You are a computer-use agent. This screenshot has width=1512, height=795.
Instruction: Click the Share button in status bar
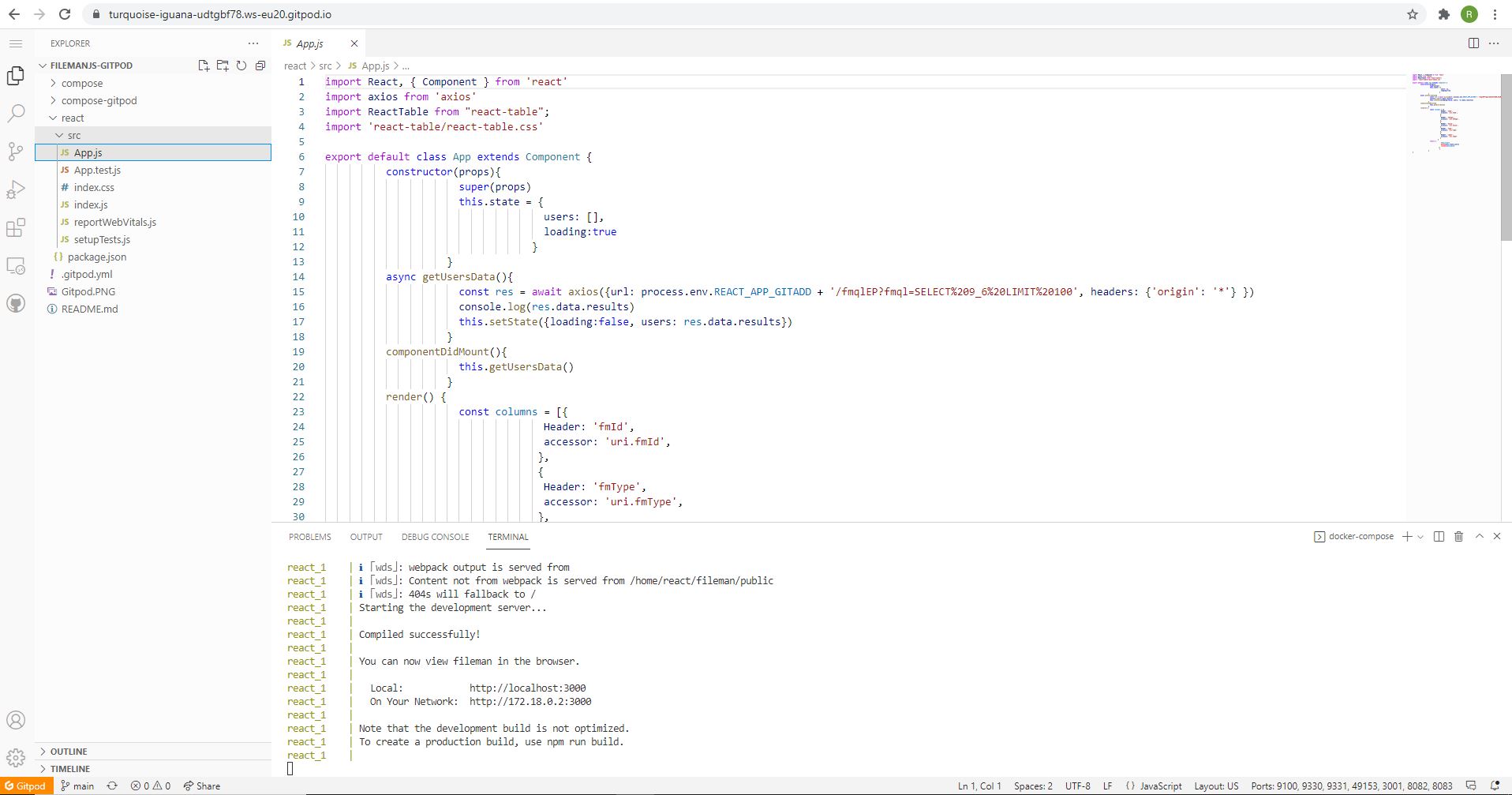tap(202, 786)
